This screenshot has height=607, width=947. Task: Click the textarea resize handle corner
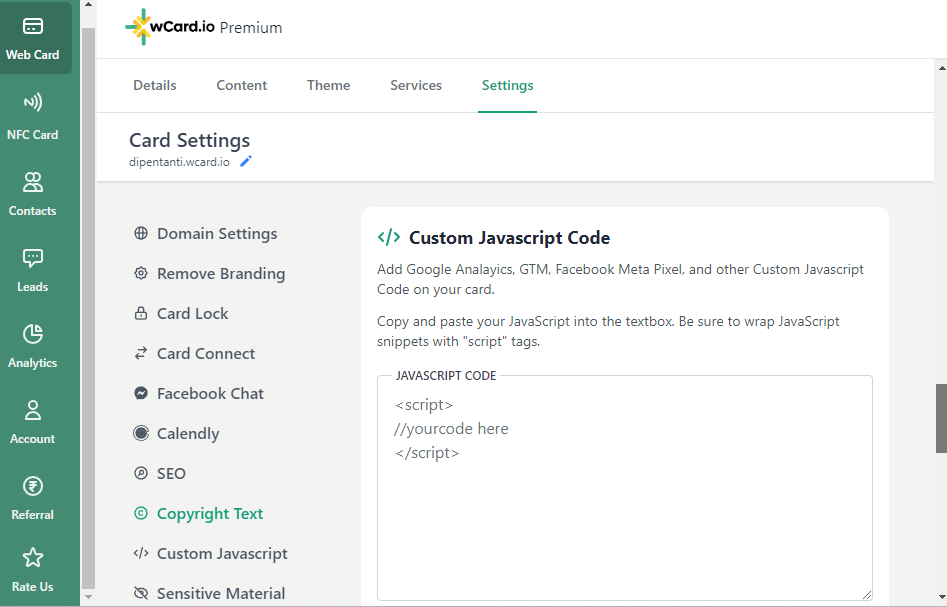(867, 595)
